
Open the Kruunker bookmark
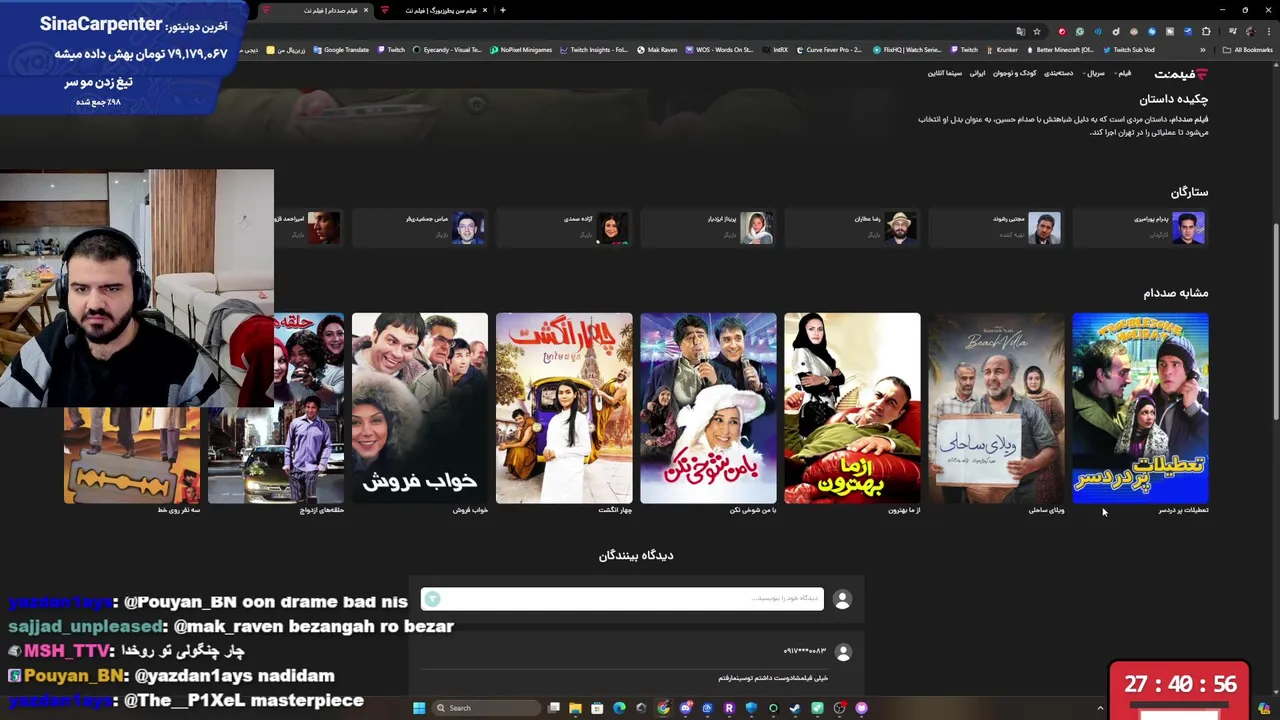click(x=1001, y=50)
